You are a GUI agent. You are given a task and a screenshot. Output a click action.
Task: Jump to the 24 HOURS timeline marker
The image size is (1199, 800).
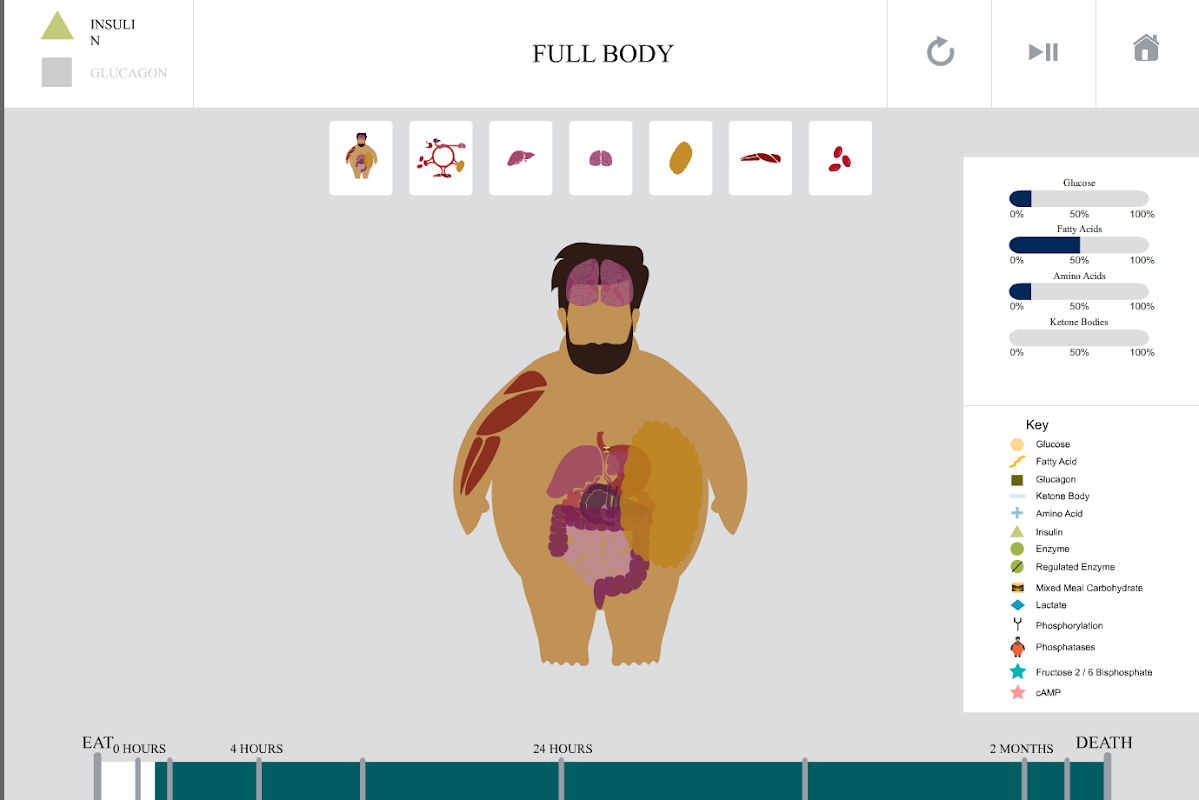click(562, 779)
